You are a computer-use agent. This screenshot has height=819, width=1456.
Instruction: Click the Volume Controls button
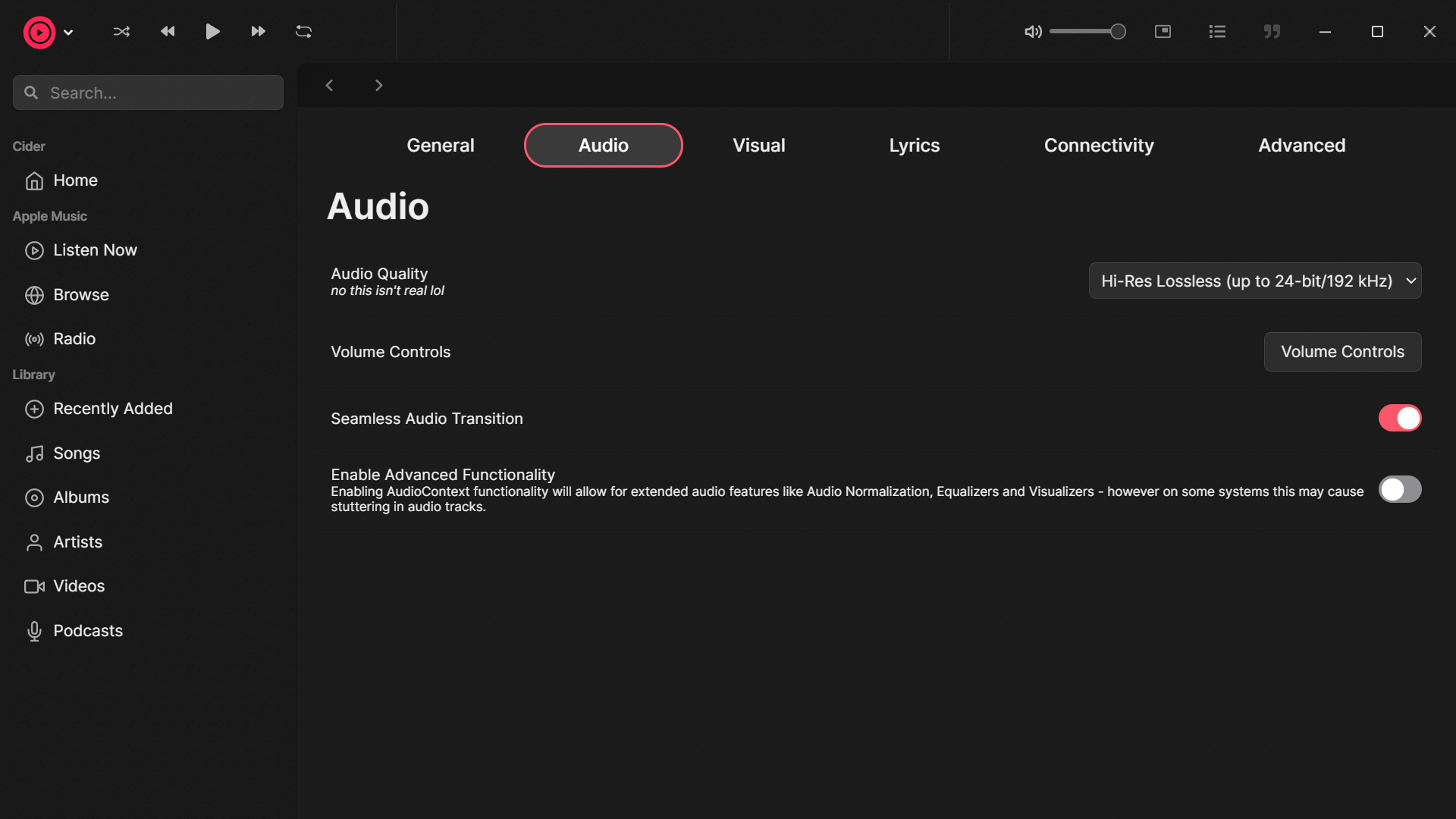[x=1341, y=352]
